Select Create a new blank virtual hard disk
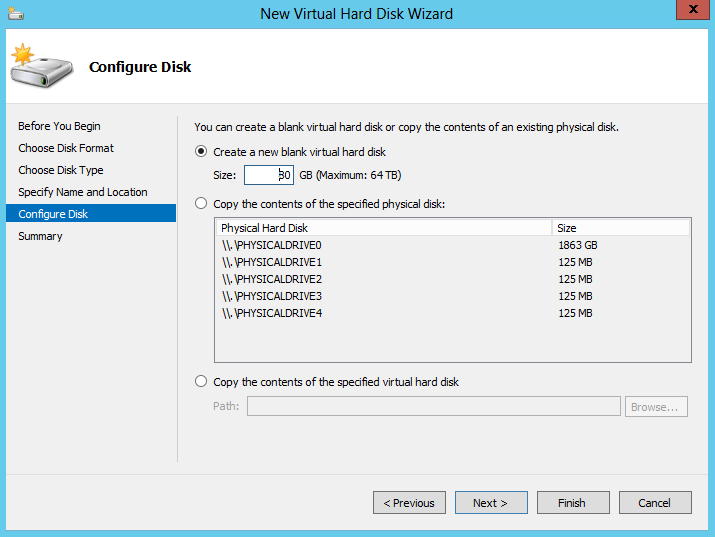The width and height of the screenshot is (715, 537). [202, 152]
